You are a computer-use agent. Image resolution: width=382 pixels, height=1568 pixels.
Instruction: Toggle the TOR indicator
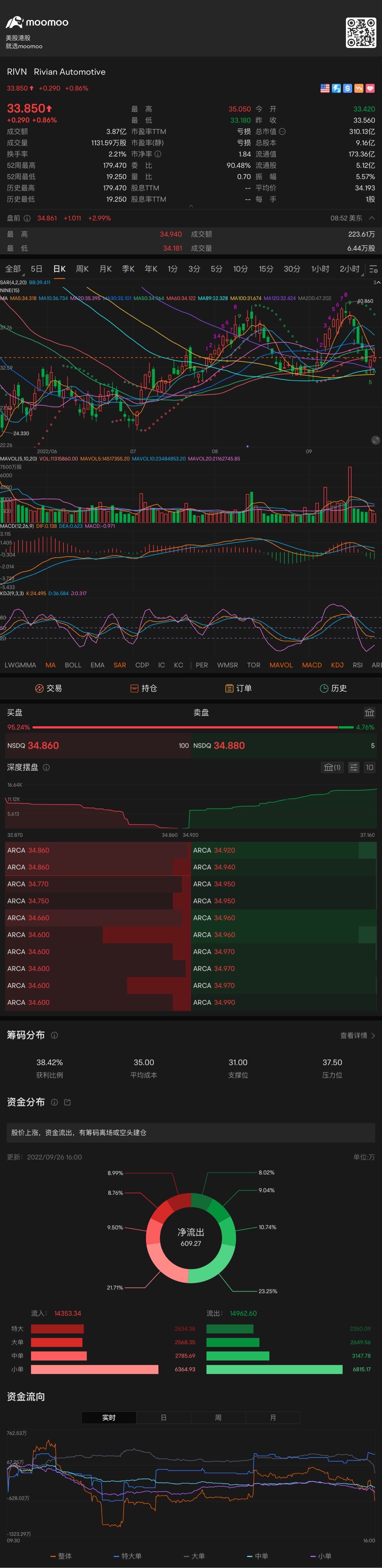[254, 665]
